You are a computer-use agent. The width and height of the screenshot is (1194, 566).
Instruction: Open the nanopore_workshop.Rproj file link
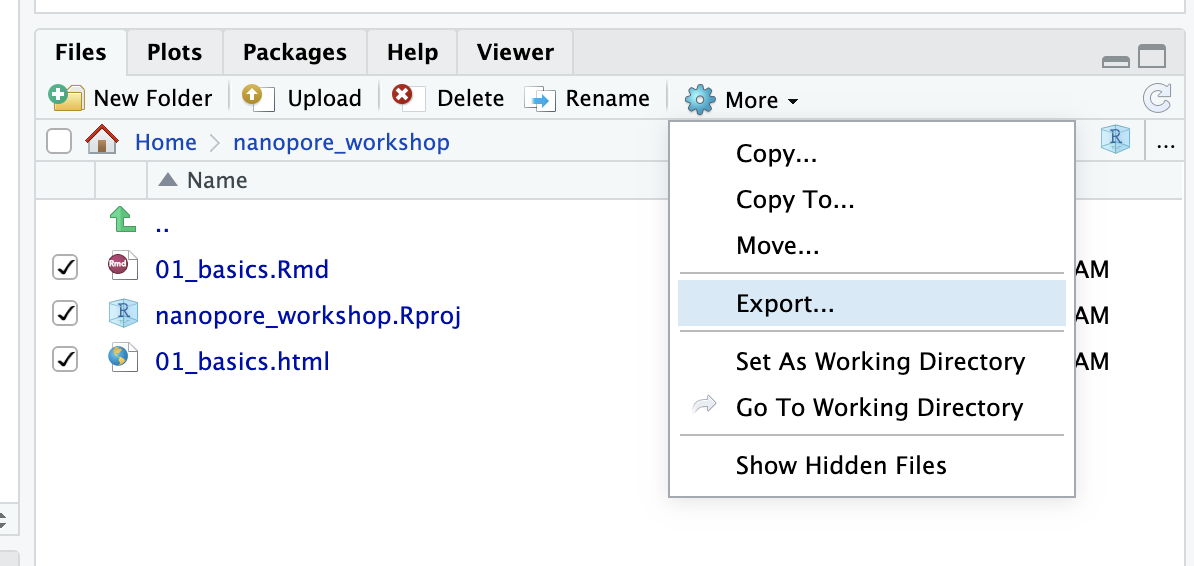click(308, 315)
